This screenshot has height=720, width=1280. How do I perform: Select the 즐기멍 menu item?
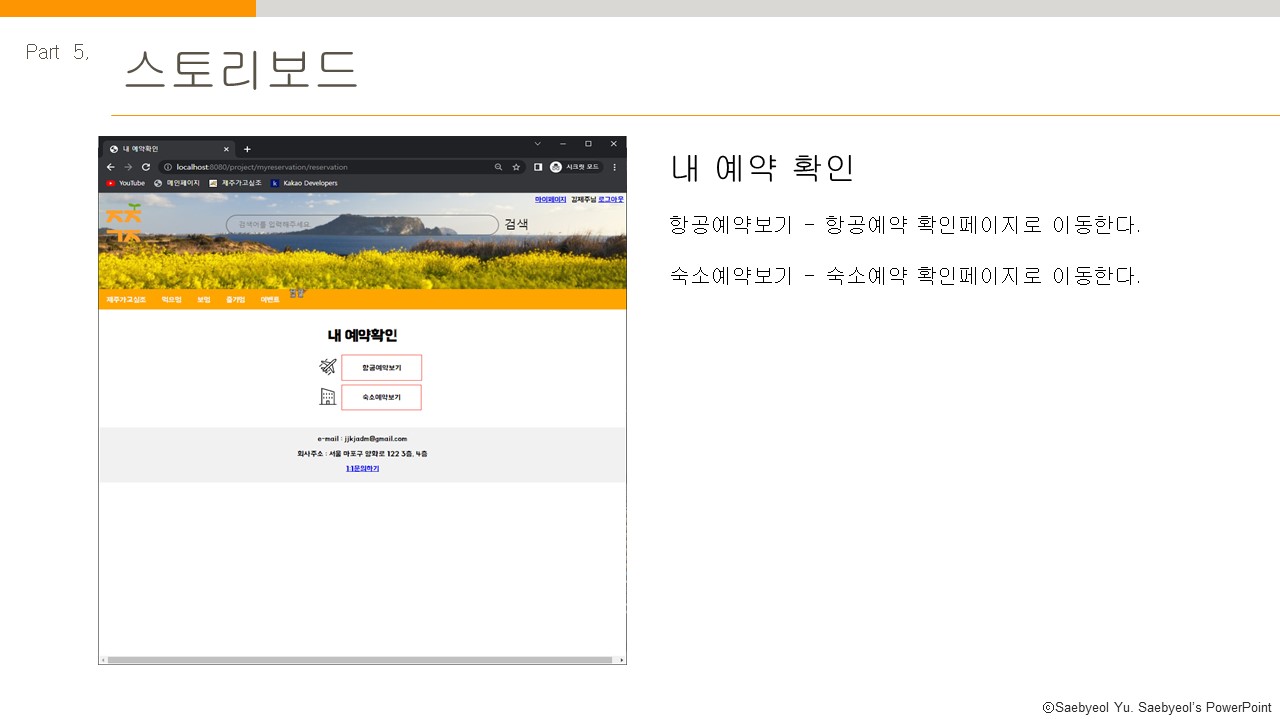pyautogui.click(x=235, y=299)
